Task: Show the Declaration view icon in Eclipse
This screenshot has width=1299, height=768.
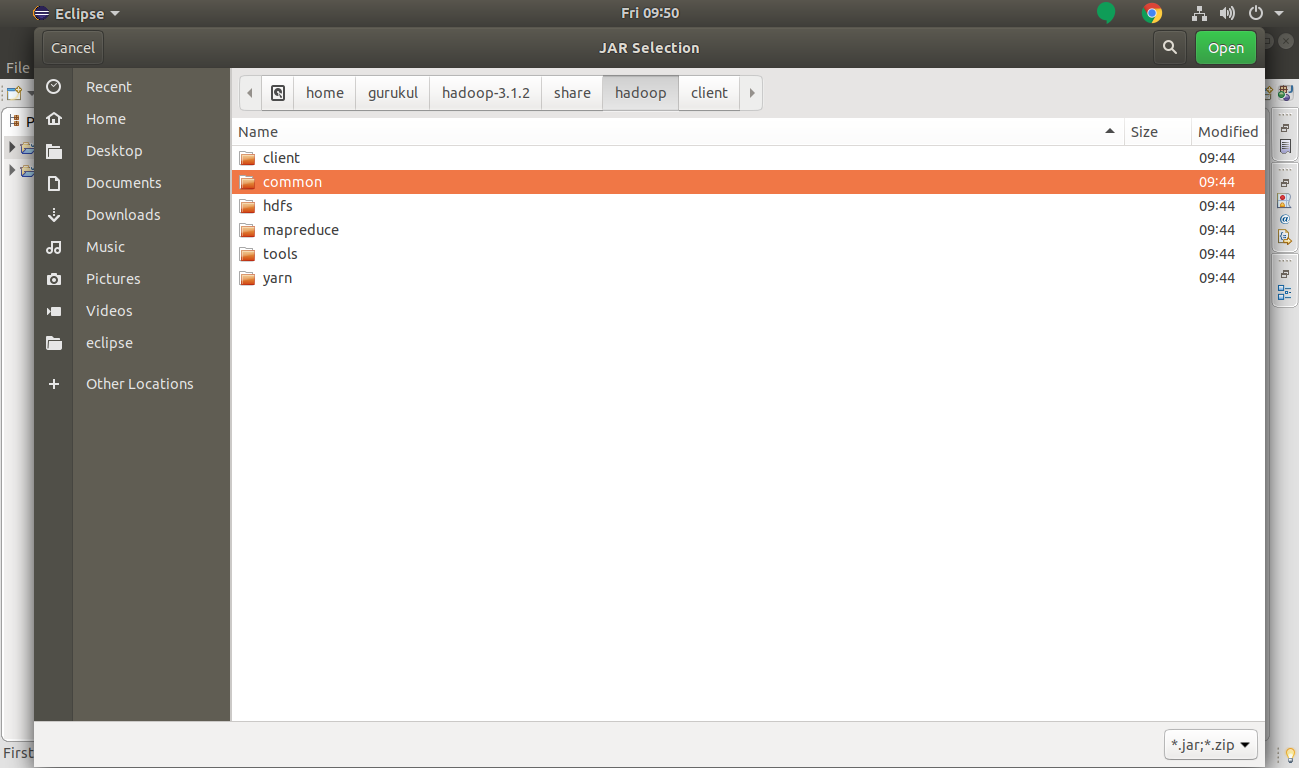Action: click(1285, 237)
